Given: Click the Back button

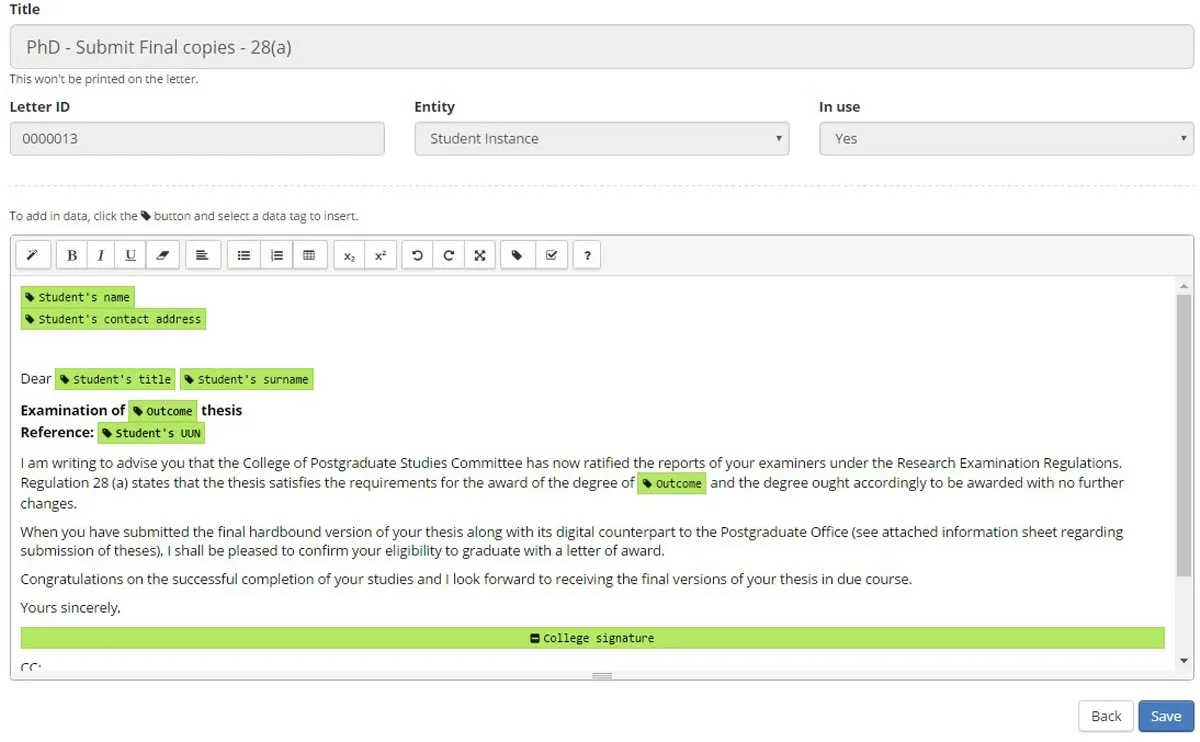Looking at the screenshot, I should [x=1105, y=716].
